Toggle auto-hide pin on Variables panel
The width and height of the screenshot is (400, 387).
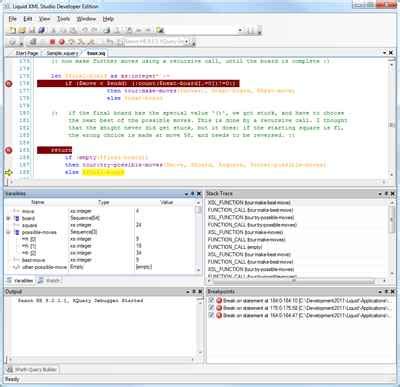click(193, 194)
